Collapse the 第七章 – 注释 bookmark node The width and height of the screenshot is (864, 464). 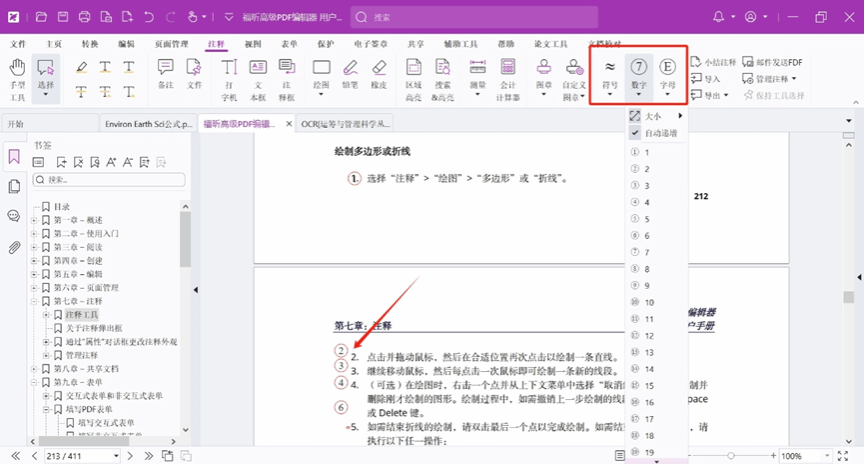[35, 301]
